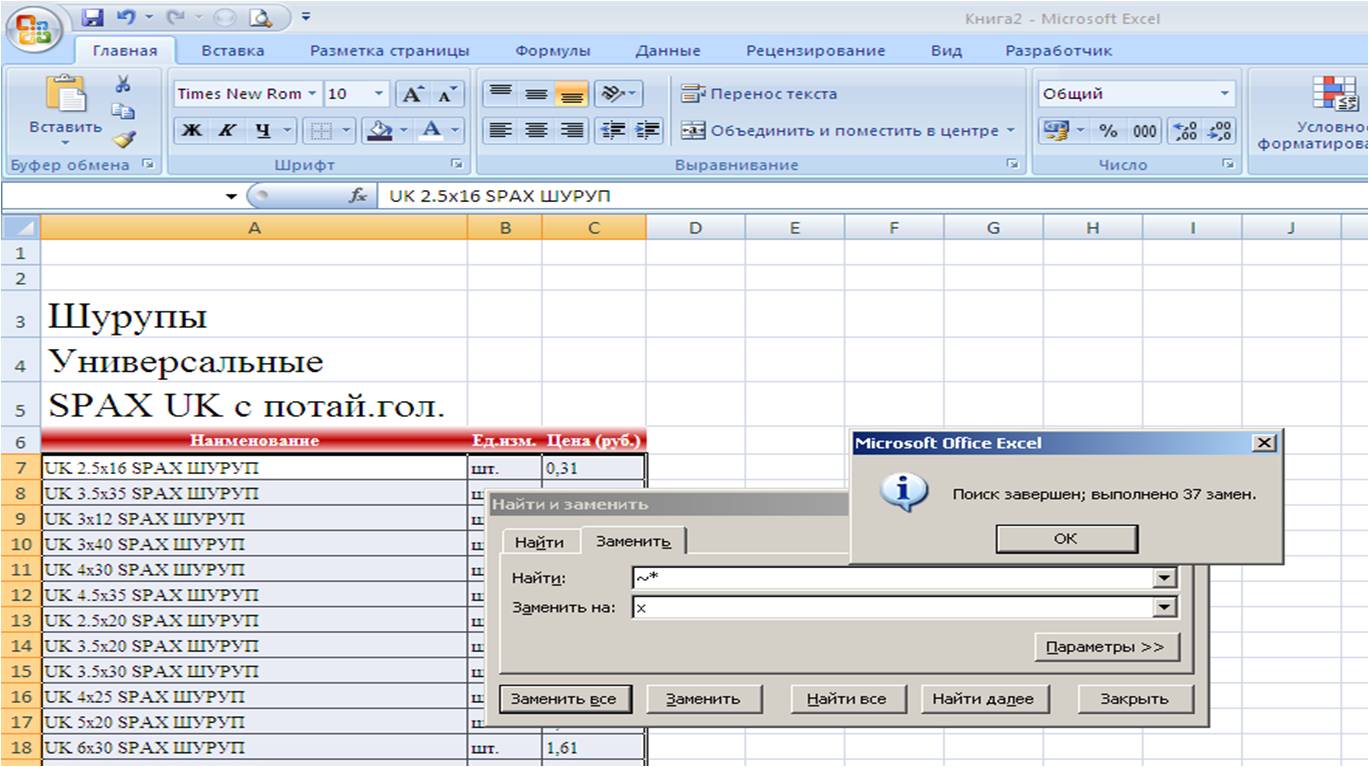Switch to the Найти tab in dialog
This screenshot has width=1369, height=767.
pyautogui.click(x=539, y=542)
